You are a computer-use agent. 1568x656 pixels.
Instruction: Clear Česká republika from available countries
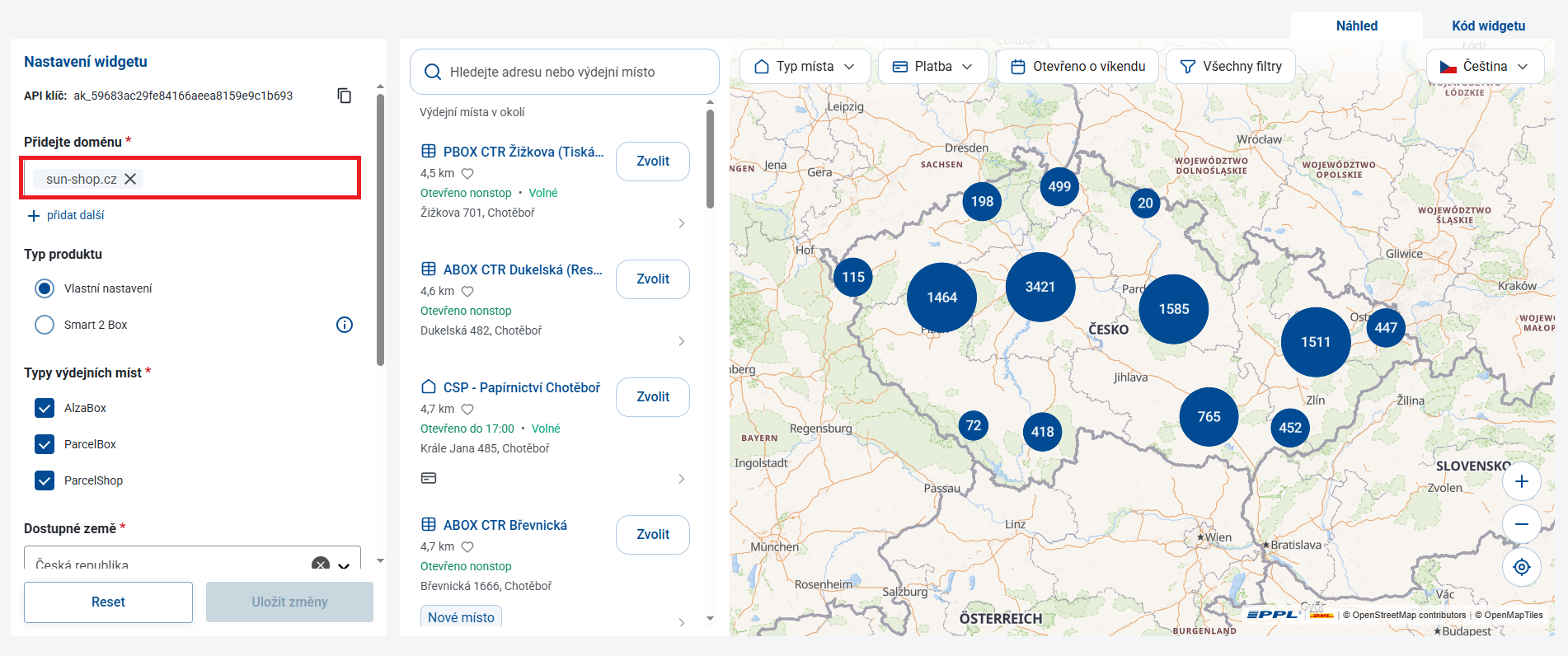point(321,565)
